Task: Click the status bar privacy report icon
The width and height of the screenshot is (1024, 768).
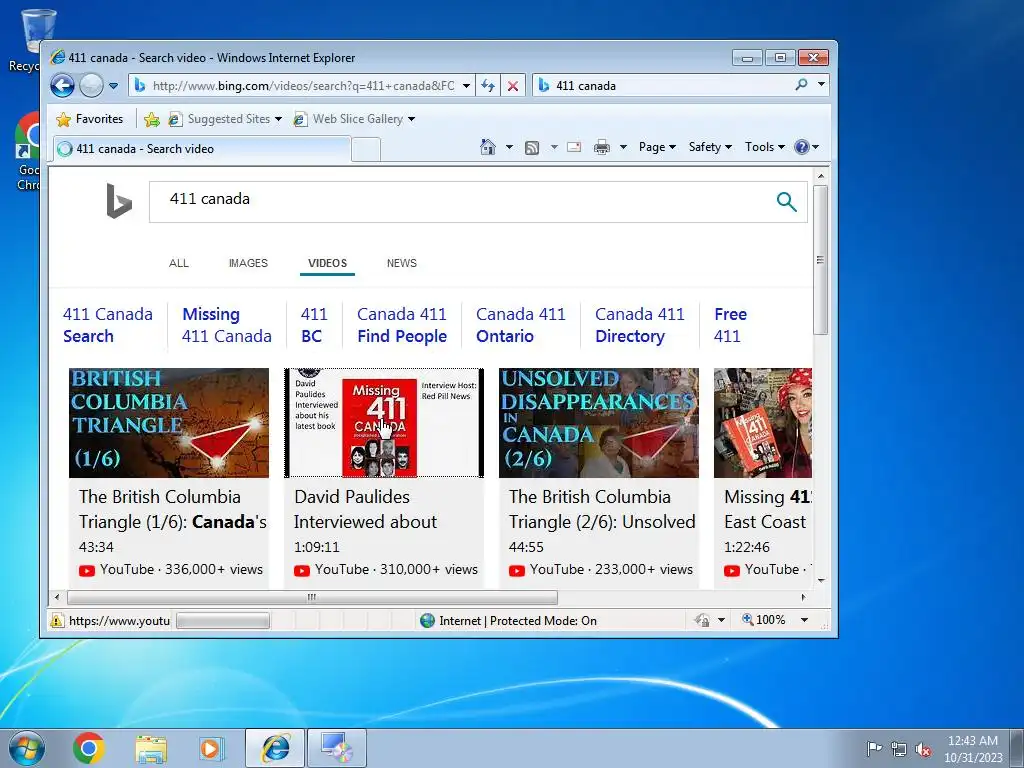Action: point(703,620)
